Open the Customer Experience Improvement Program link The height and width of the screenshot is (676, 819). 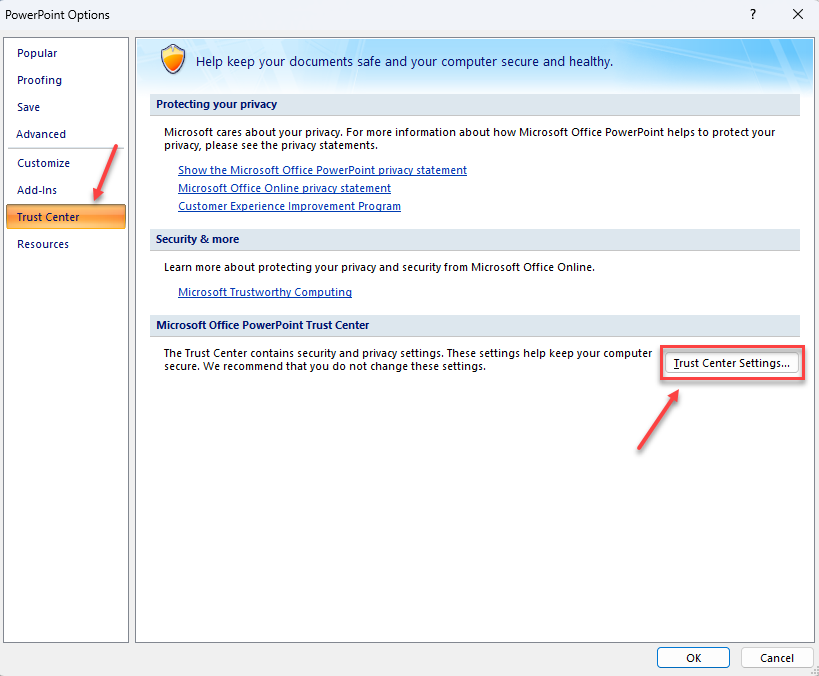[x=289, y=206]
